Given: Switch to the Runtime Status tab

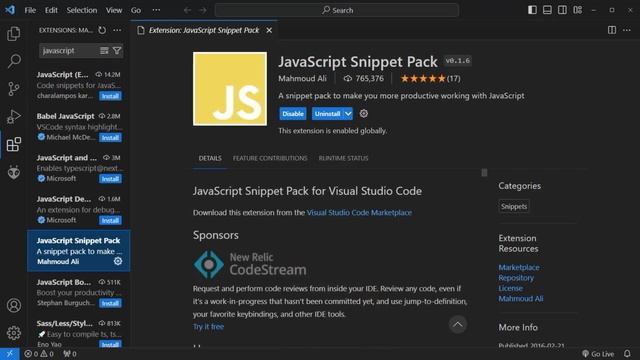Looking at the screenshot, I should 343,158.
